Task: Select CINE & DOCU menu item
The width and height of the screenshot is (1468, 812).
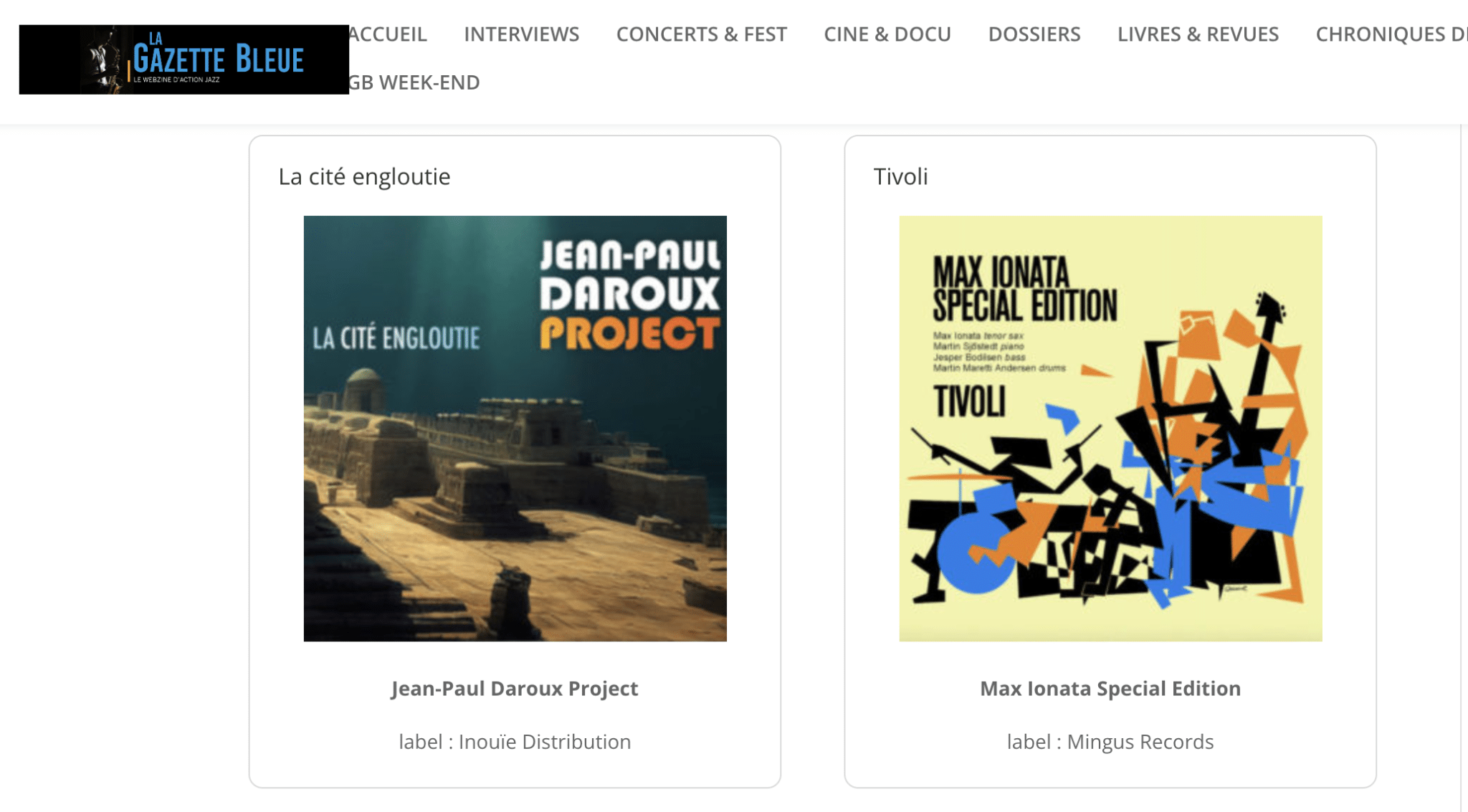Action: pyautogui.click(x=887, y=34)
